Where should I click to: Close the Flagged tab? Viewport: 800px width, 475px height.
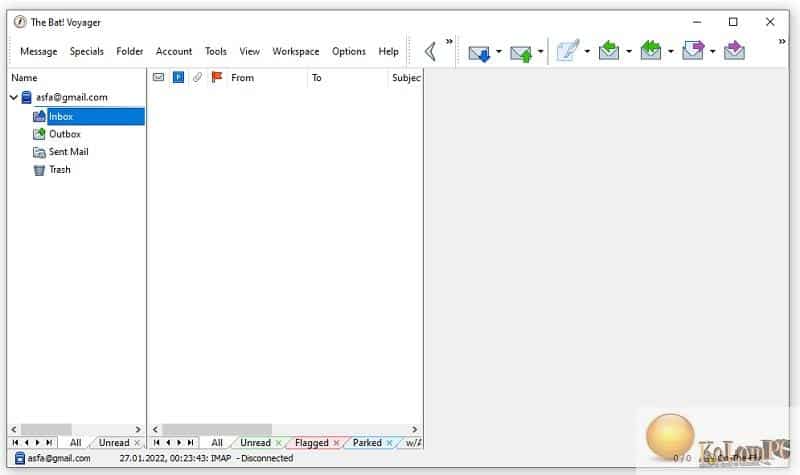pos(336,443)
